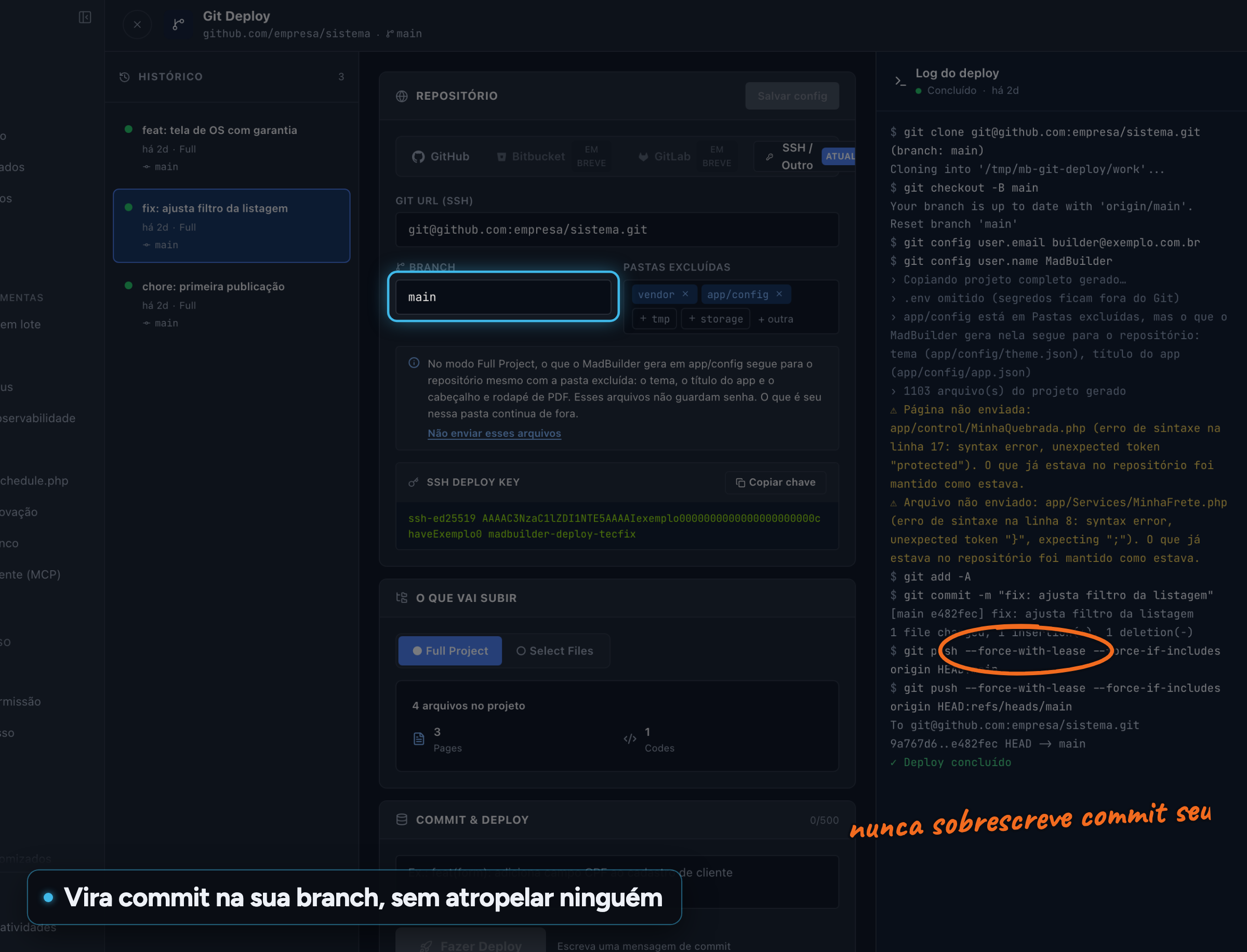Image resolution: width=1247 pixels, height=952 pixels.
Task: Click the Repositório globe icon
Action: [402, 96]
